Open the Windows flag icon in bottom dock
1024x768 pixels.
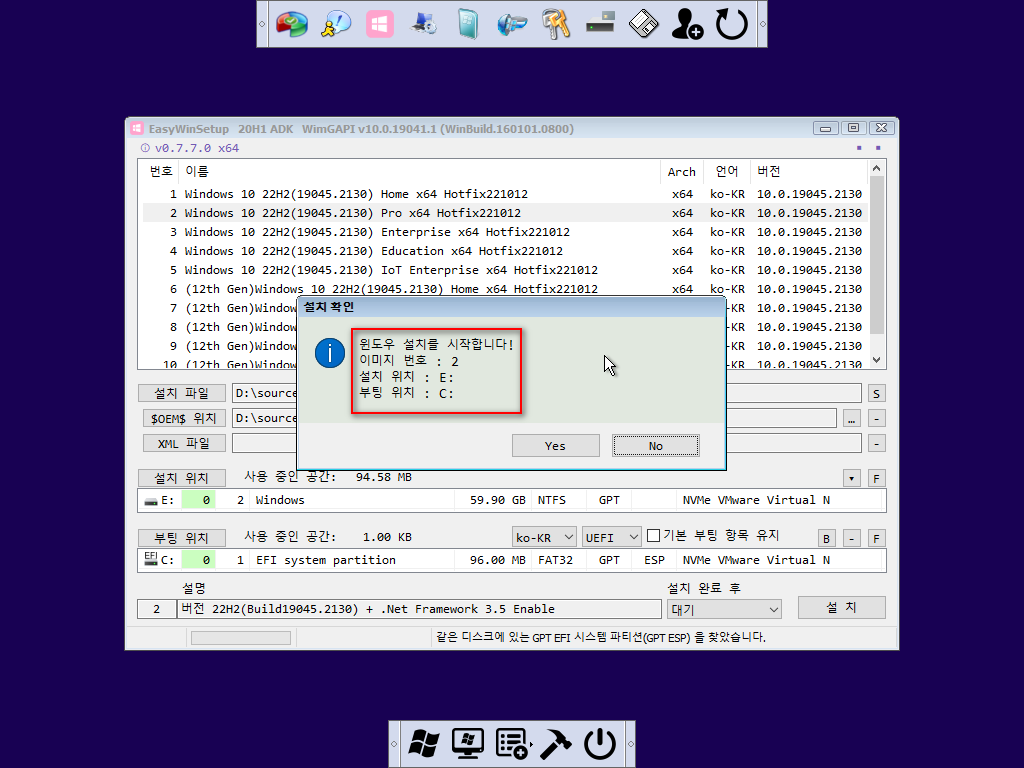click(x=424, y=744)
